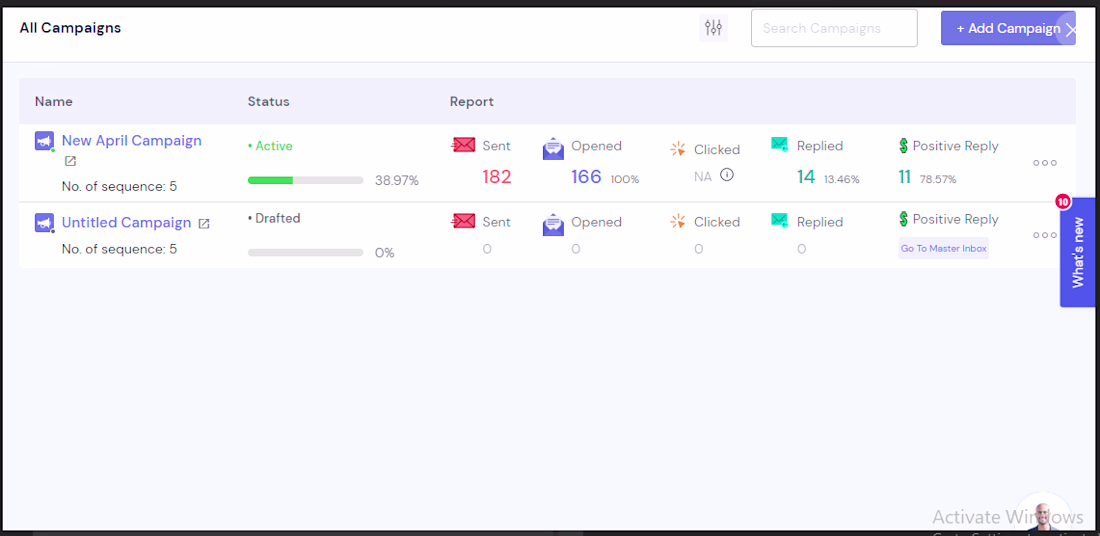The height and width of the screenshot is (536, 1100).
Task: Click megaphone icon next to New April Campaign
Action: (x=44, y=141)
